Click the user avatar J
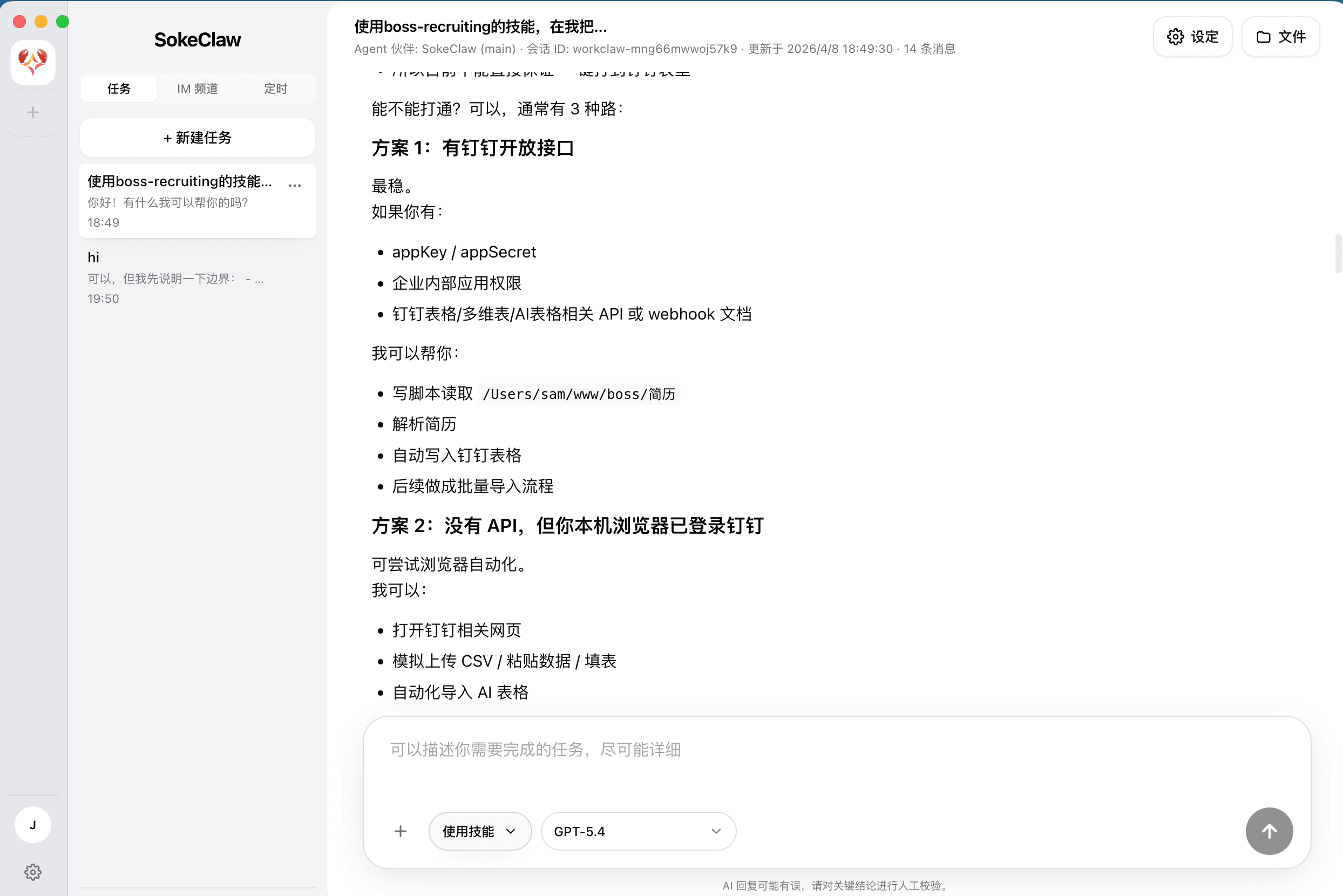Viewport: 1343px width, 896px height. point(32,825)
